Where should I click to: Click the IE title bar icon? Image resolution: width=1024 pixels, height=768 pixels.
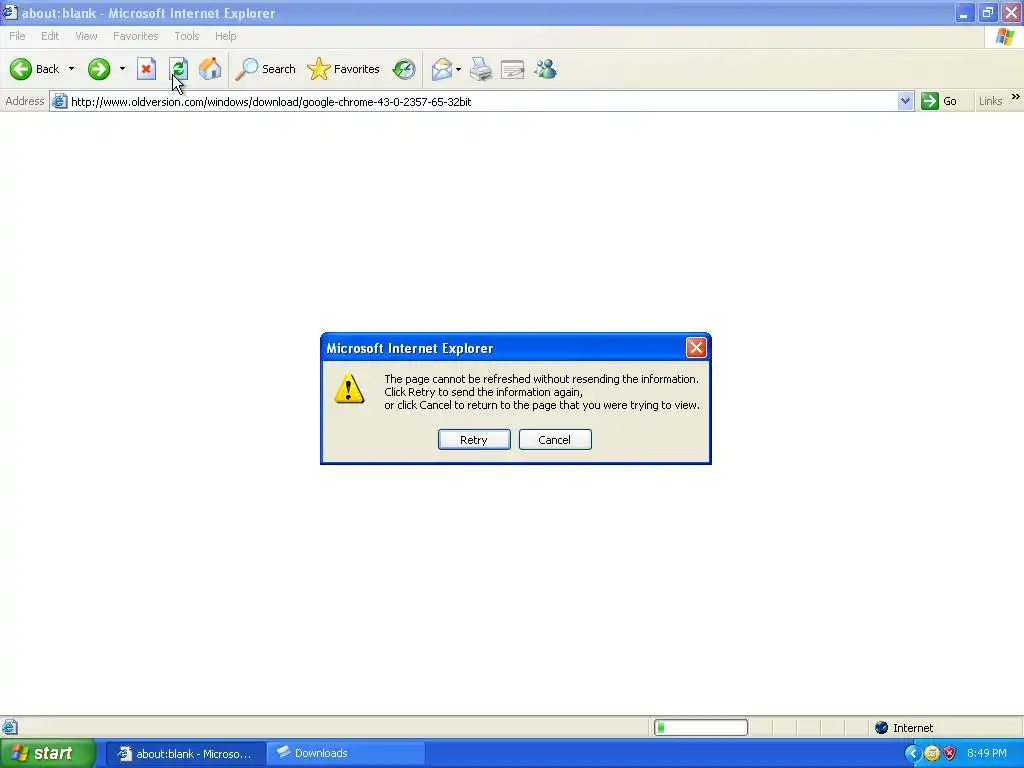[x=10, y=12]
